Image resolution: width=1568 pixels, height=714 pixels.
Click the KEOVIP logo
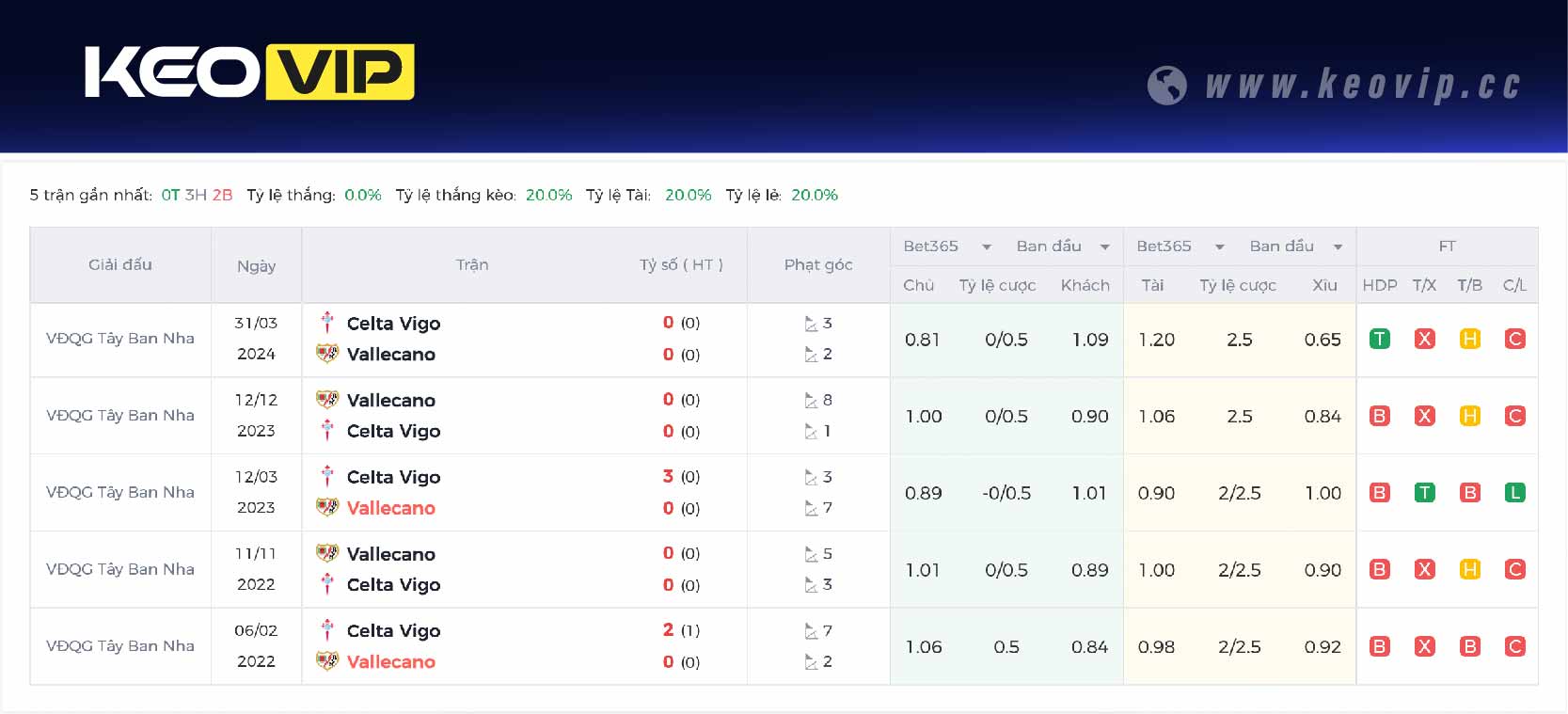pyautogui.click(x=249, y=72)
